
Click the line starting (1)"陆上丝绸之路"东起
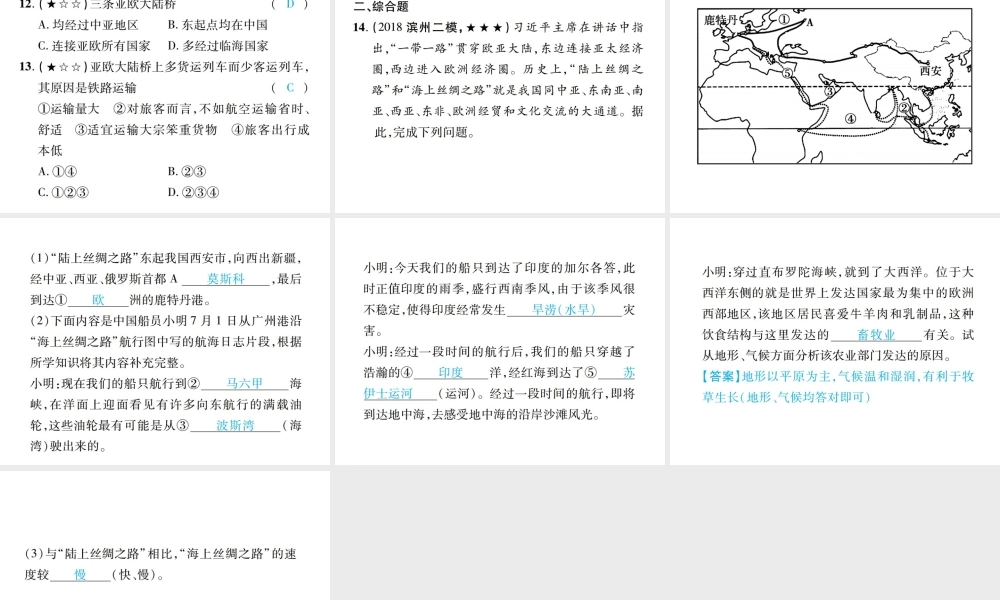pyautogui.click(x=166, y=258)
